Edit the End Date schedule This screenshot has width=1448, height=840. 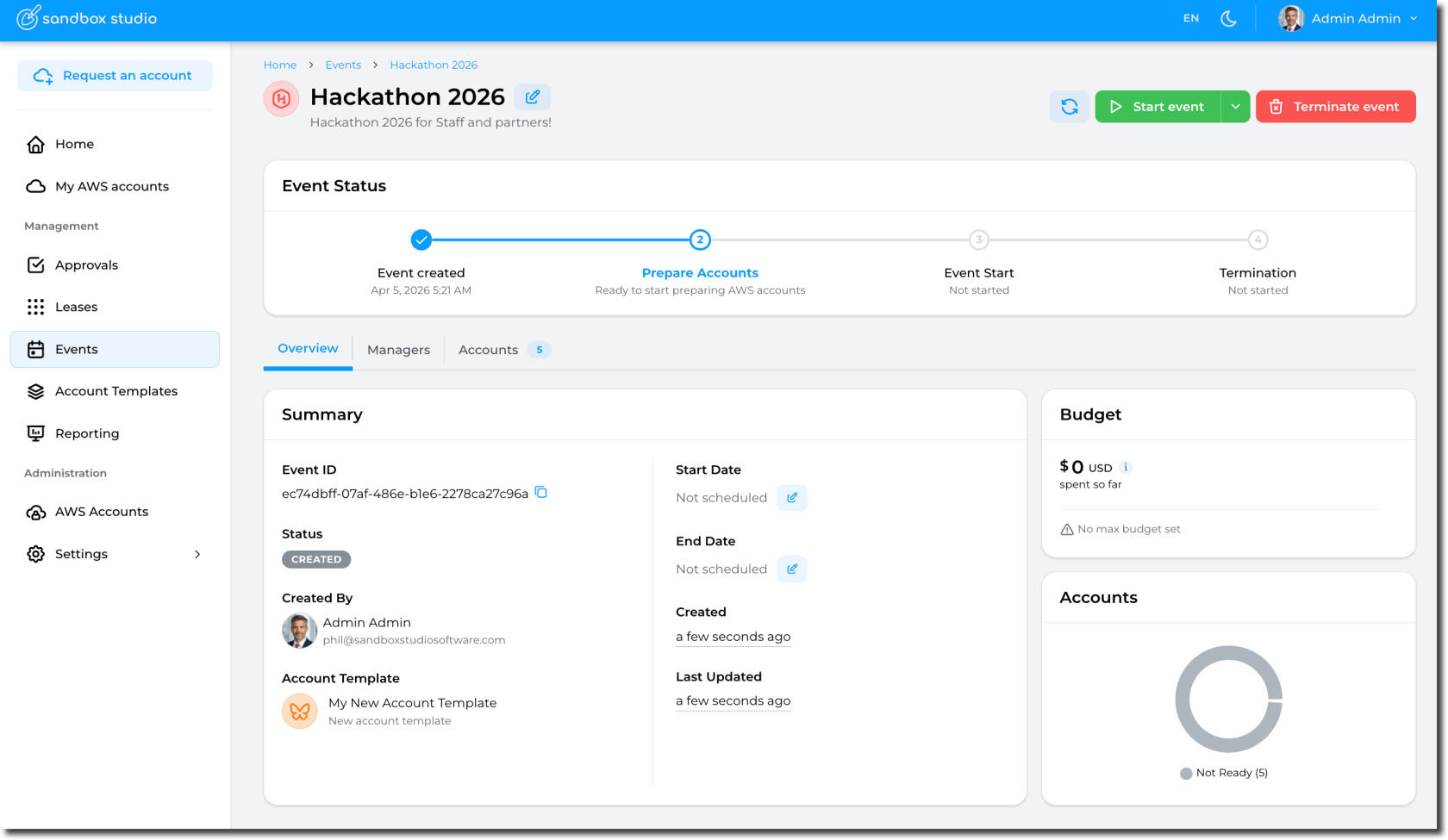pos(791,569)
